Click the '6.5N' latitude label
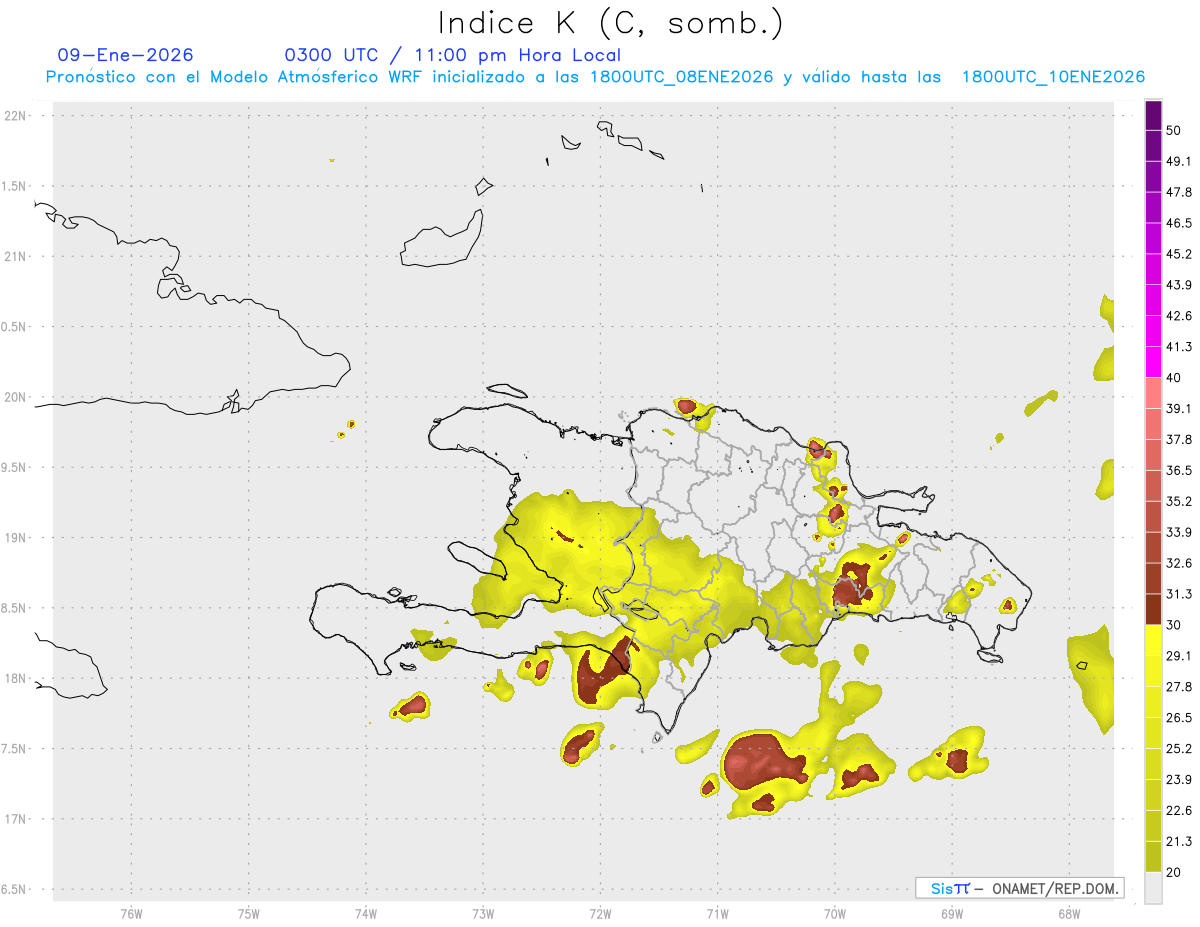The width and height of the screenshot is (1200, 927). (x=15, y=889)
